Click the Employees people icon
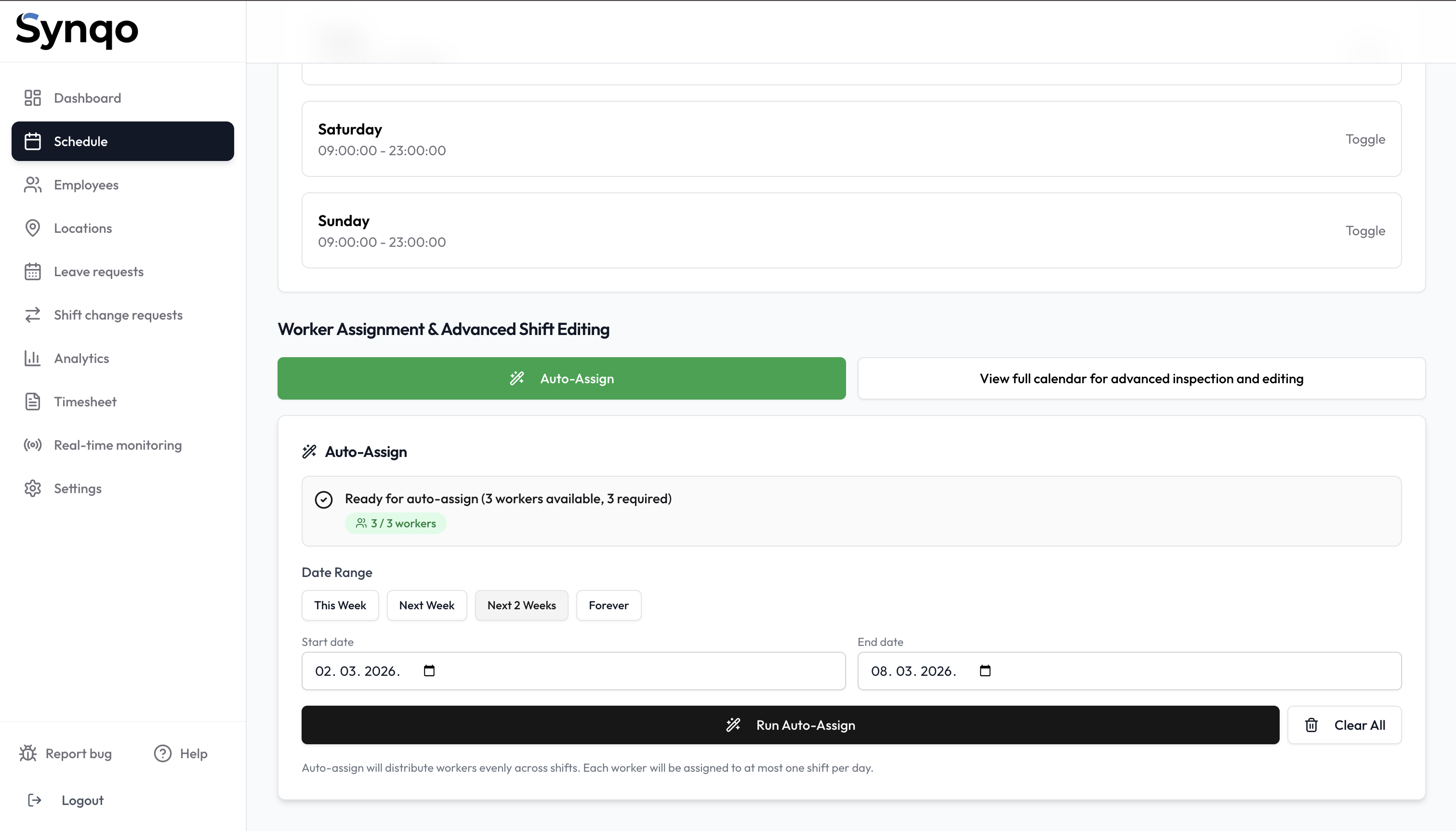The width and height of the screenshot is (1456, 831). (32, 184)
